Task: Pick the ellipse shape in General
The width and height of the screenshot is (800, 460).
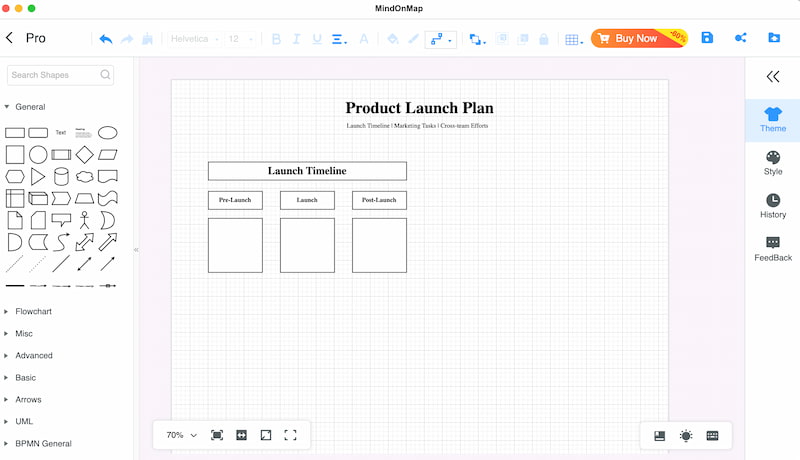Action: 108,133
